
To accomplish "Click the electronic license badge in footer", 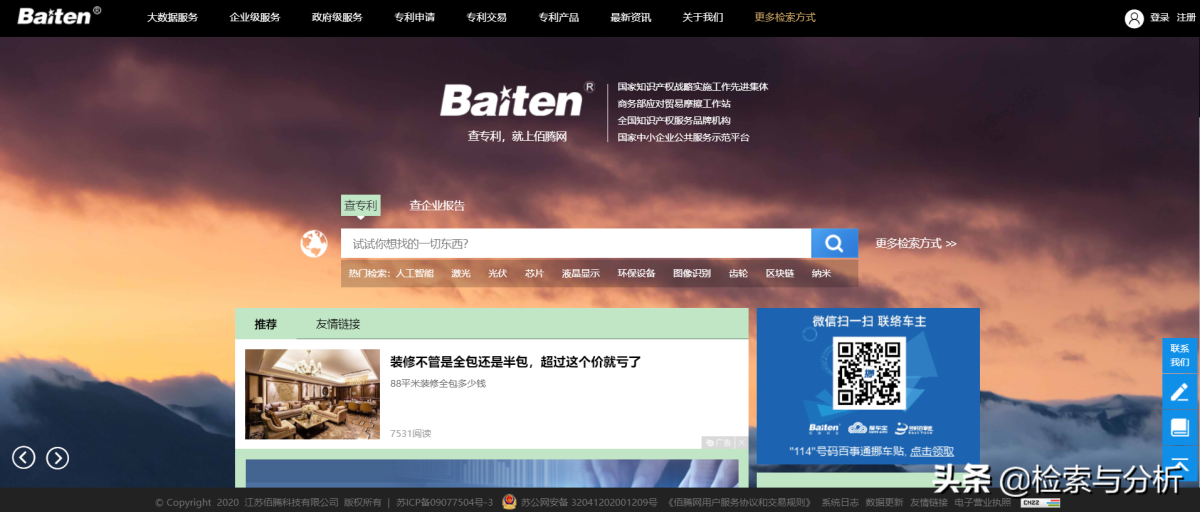I will pos(1040,502).
